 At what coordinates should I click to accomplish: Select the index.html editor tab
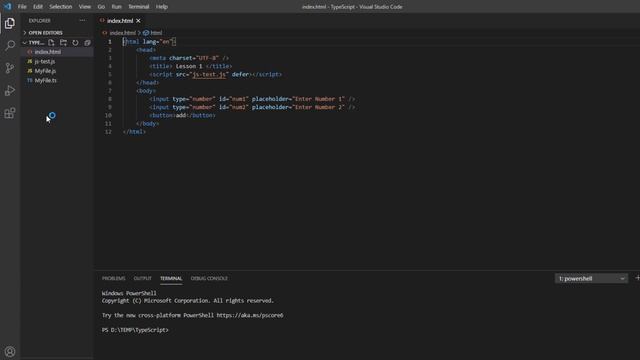pyautogui.click(x=120, y=20)
